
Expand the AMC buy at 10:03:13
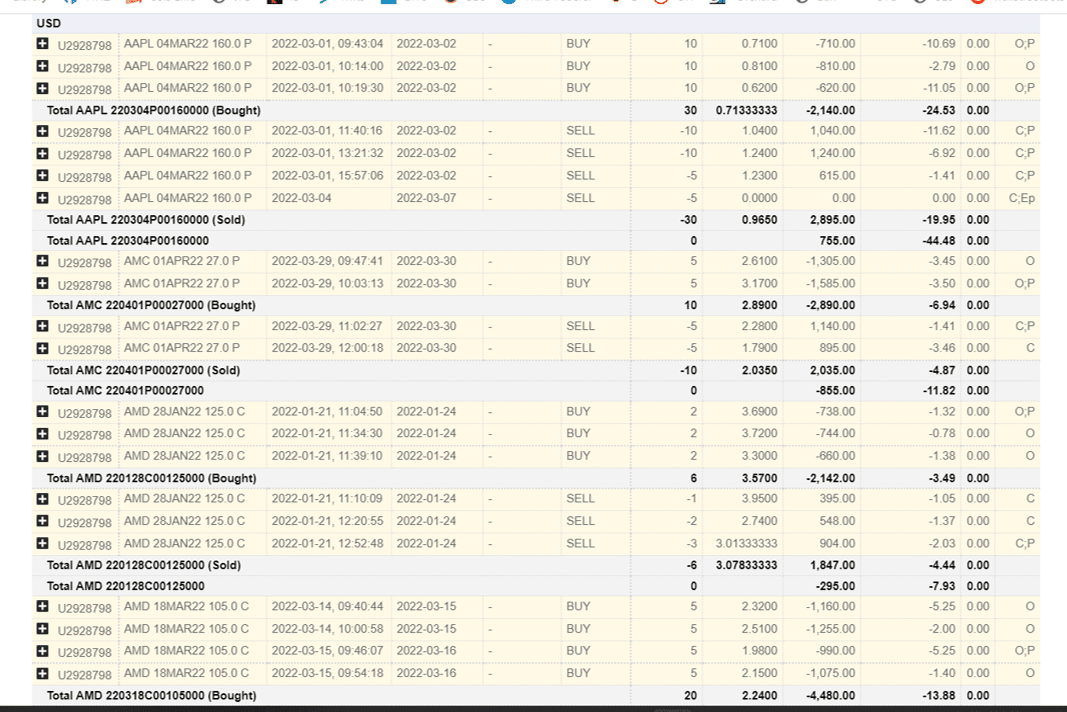click(42, 283)
